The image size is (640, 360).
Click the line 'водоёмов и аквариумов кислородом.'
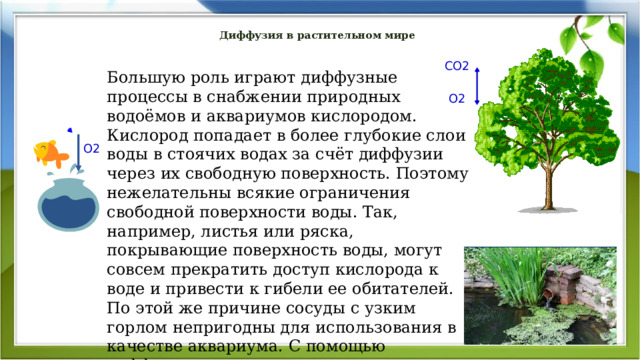pyautogui.click(x=262, y=116)
